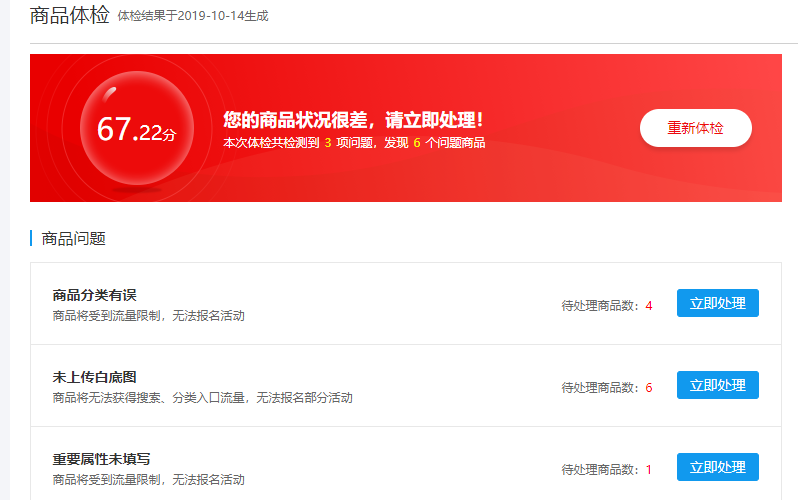This screenshot has height=500, width=798.
Task: Click the description under 未上传白底图
Action: pyautogui.click(x=202, y=398)
